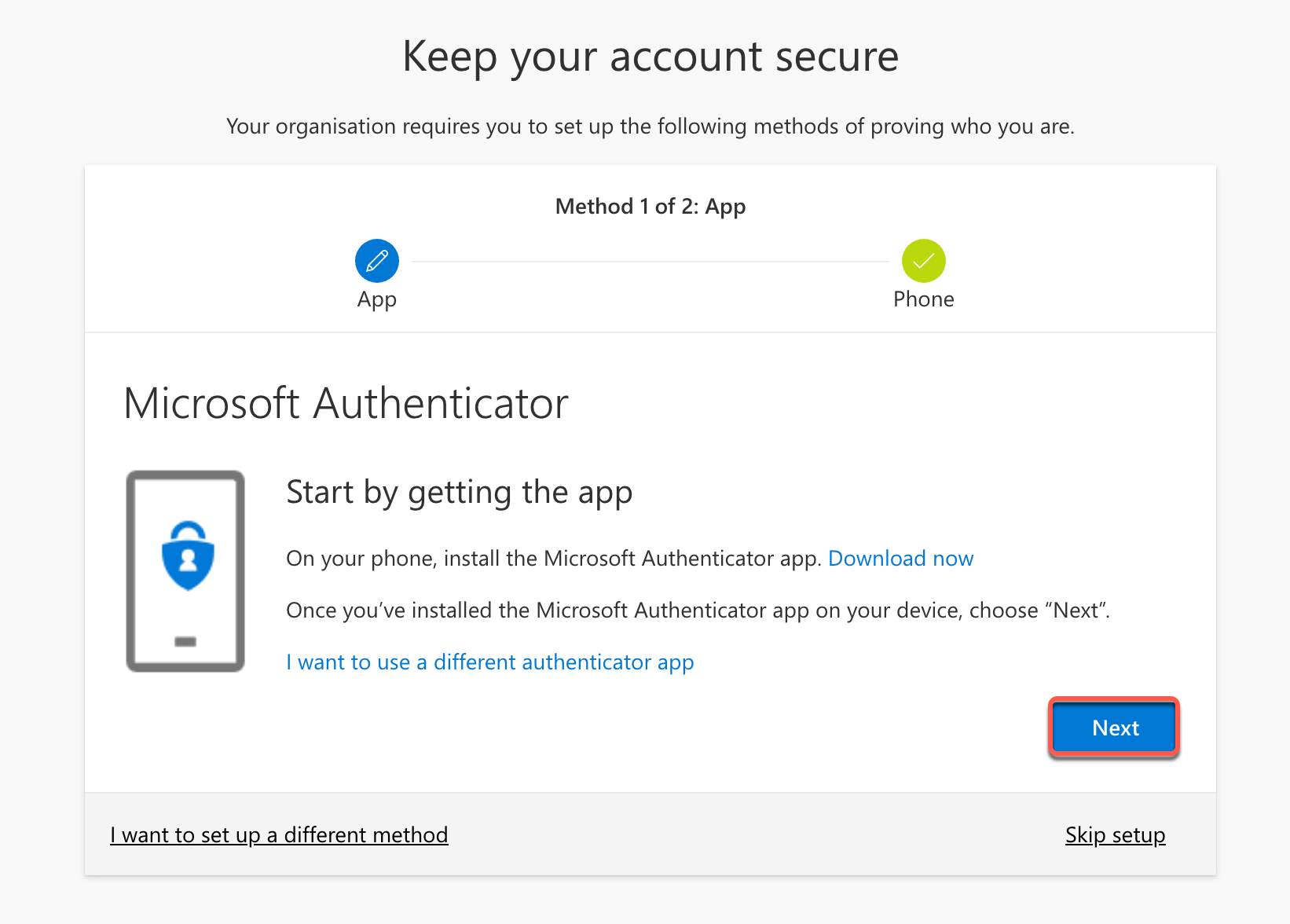Image resolution: width=1290 pixels, height=924 pixels.
Task: Click the 'Once you've installed' instruction sentence
Action: pyautogui.click(x=698, y=610)
